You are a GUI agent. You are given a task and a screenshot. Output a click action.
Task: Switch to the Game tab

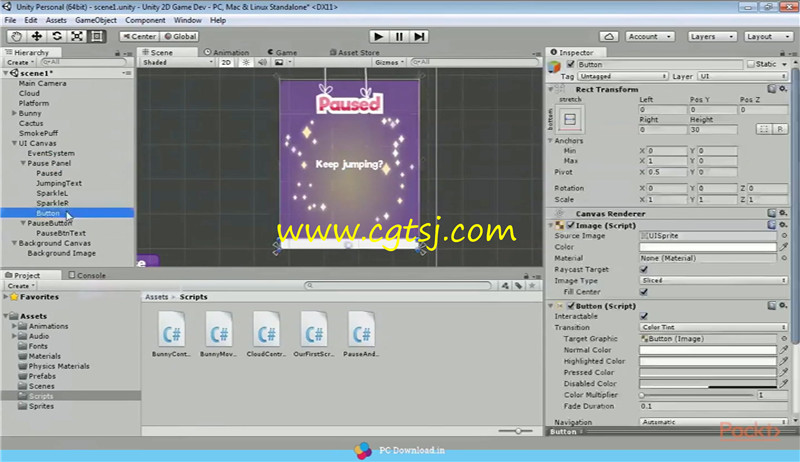[282, 52]
